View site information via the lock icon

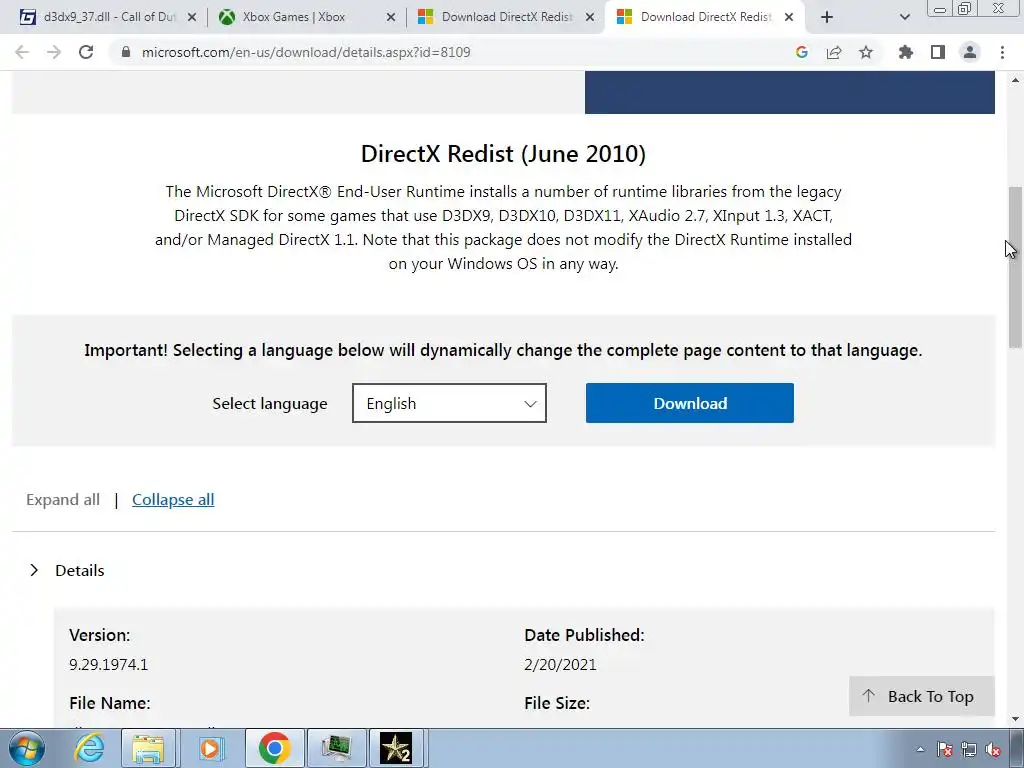(126, 52)
